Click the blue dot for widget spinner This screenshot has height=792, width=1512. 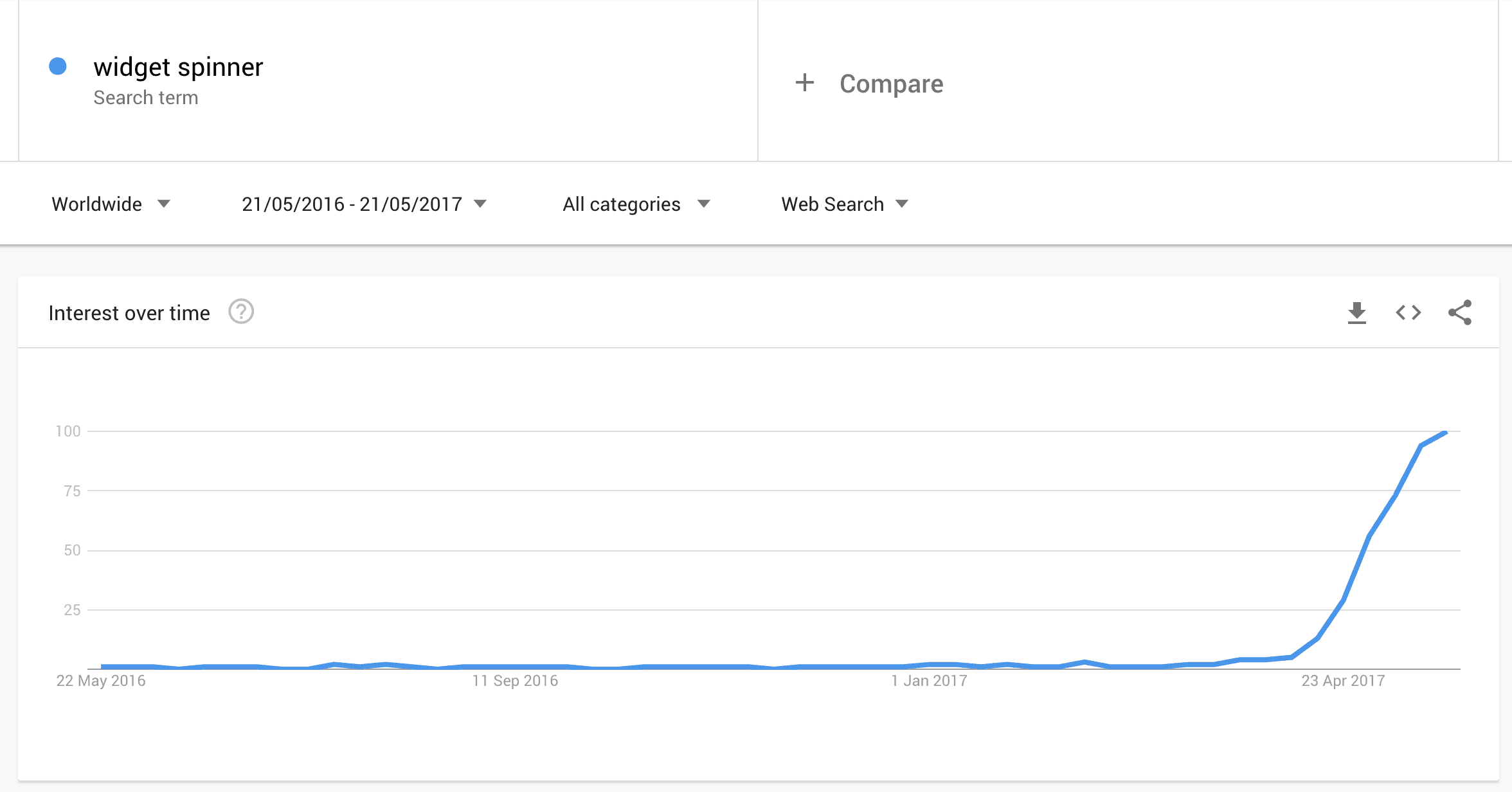pos(58,66)
